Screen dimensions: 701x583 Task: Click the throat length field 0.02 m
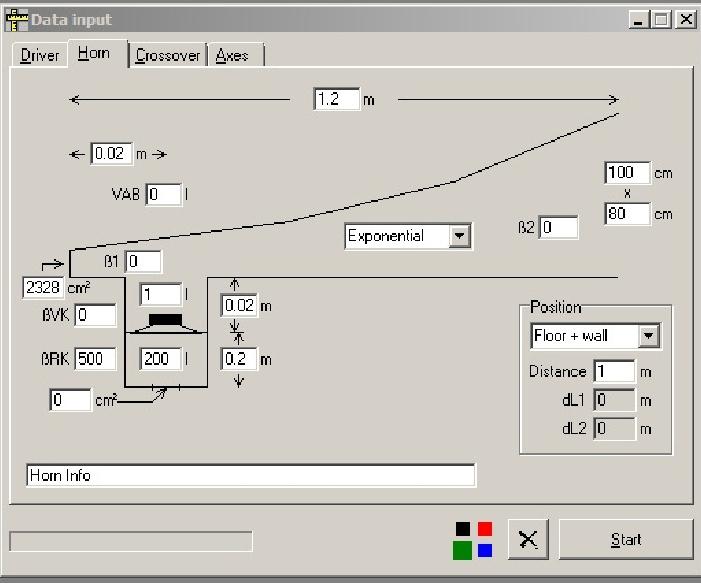pos(111,154)
